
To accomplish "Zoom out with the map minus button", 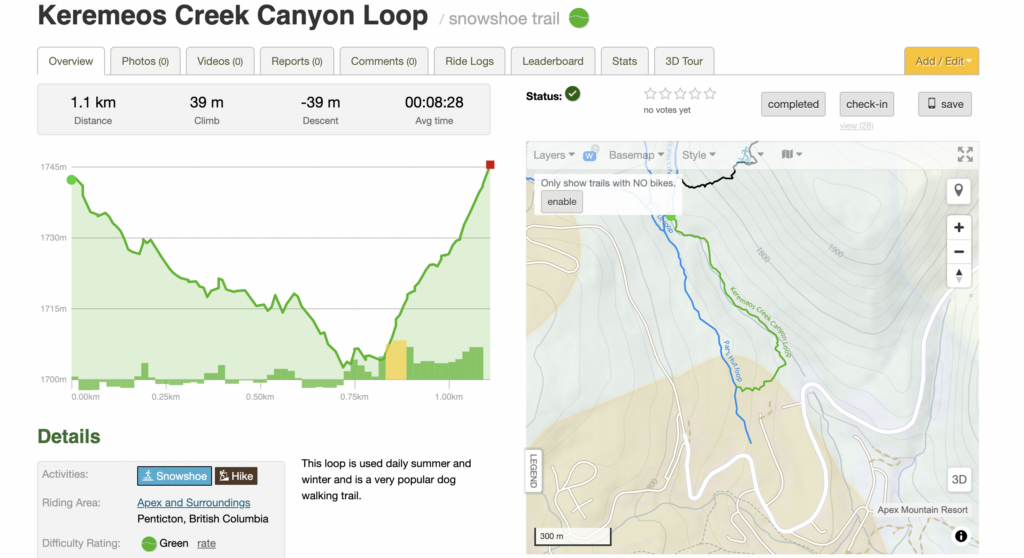I will 958,252.
